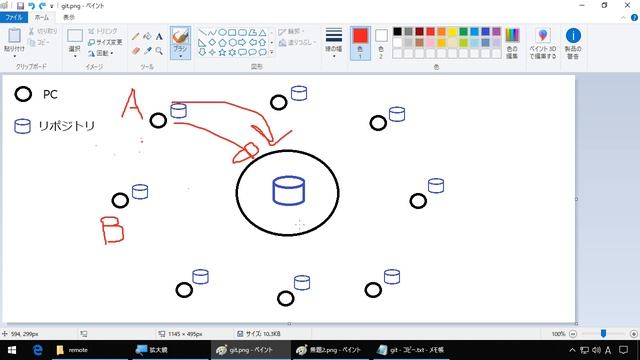This screenshot has height=360, width=640.
Task: Choose the Diamond shape
Action: [212, 42]
